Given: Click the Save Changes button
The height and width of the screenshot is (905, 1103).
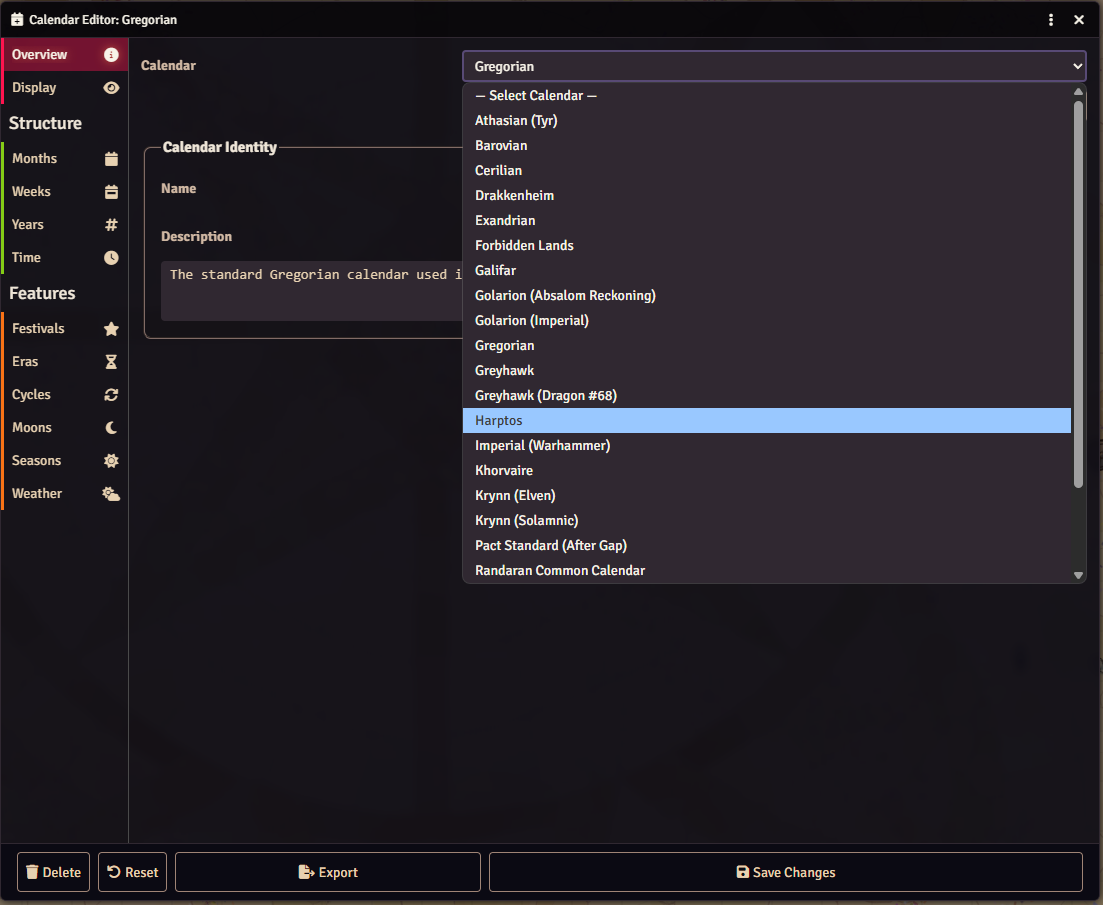Looking at the screenshot, I should click(x=785, y=871).
